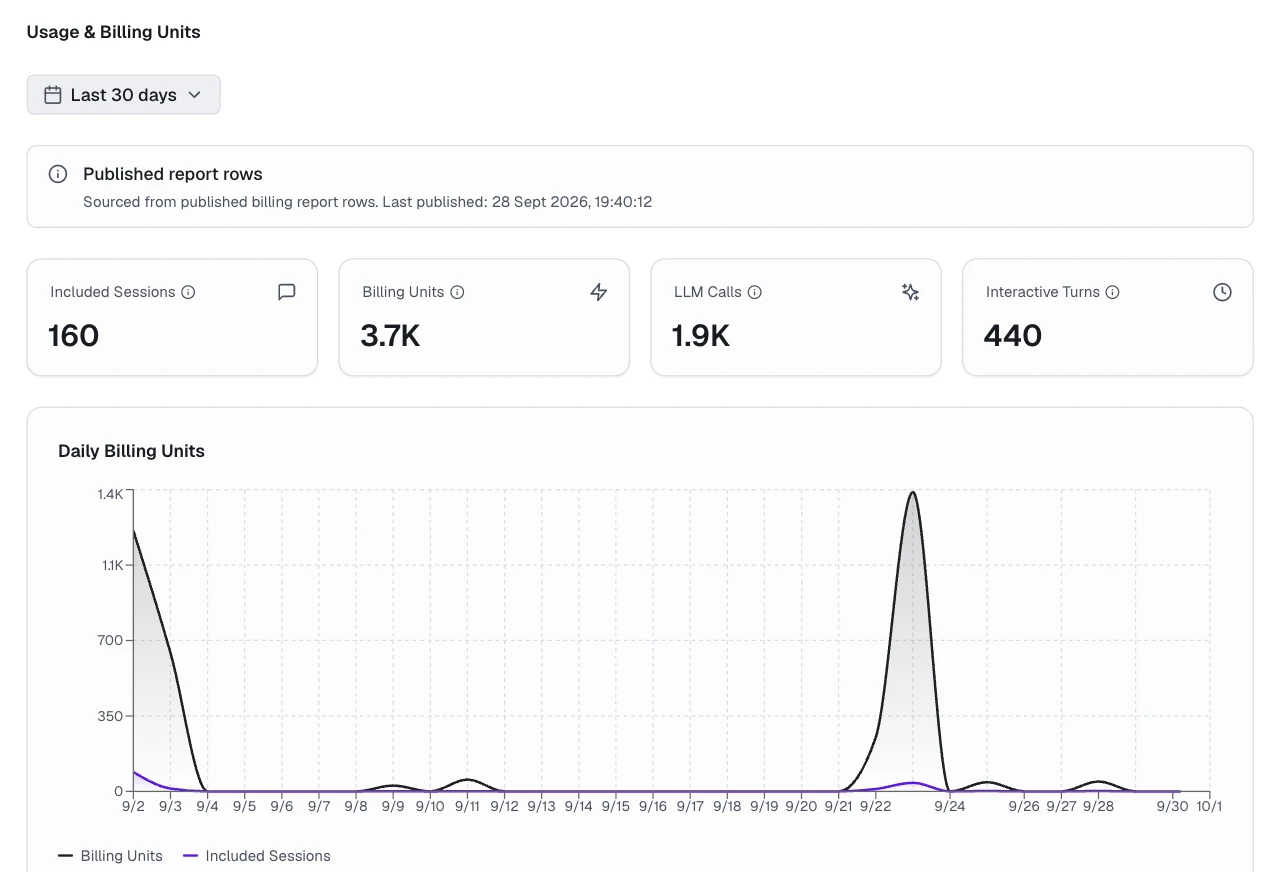Click the Billing Units value 3.7K
This screenshot has width=1266, height=872.
390,335
